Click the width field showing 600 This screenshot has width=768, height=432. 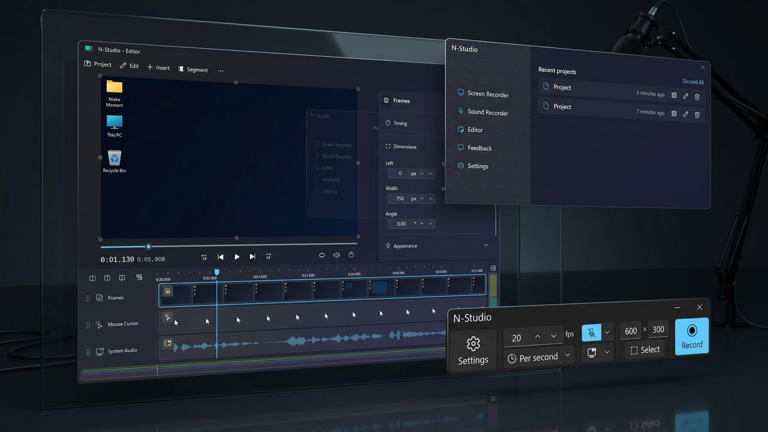[630, 331]
